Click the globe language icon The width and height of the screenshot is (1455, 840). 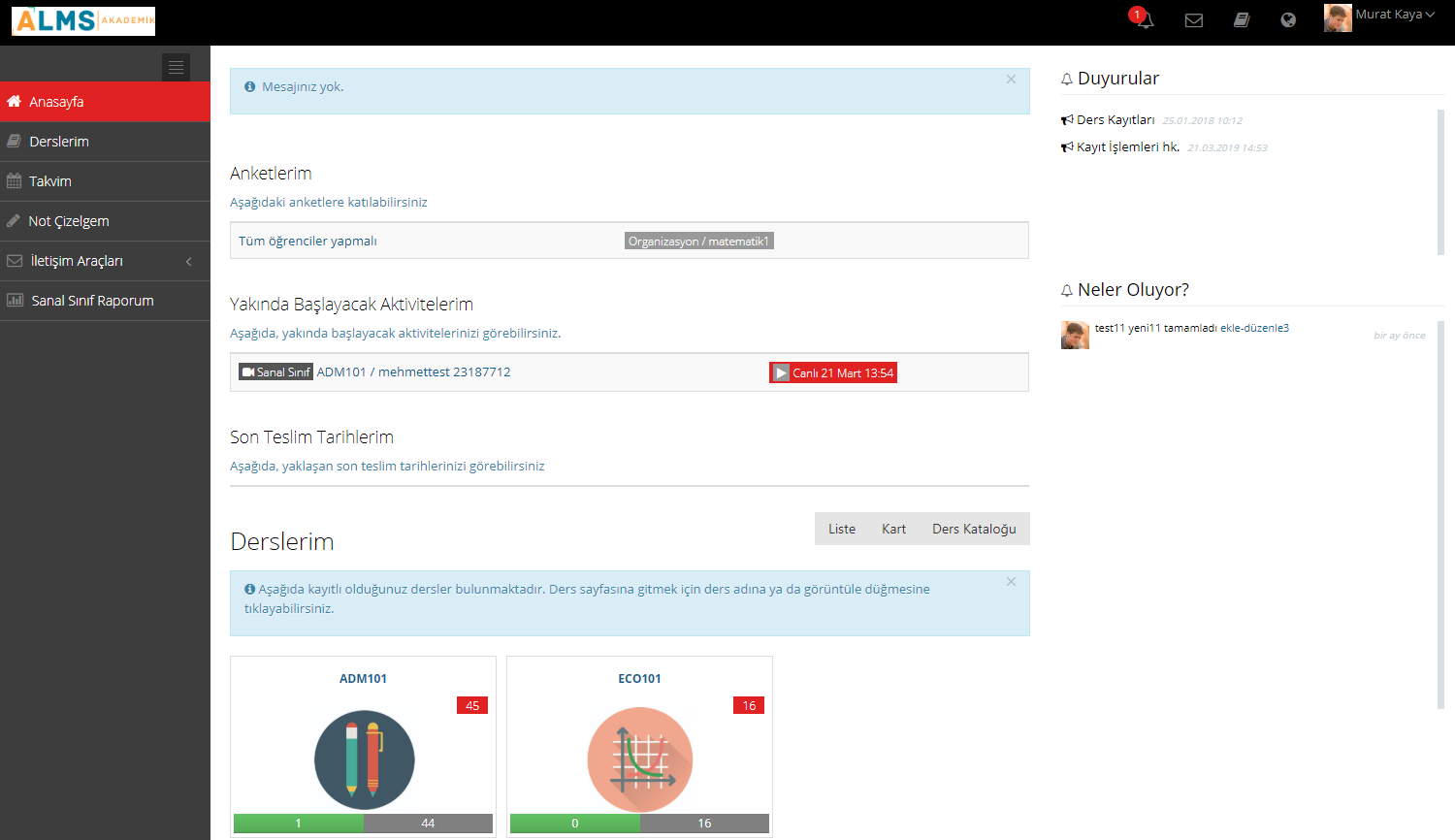[1288, 20]
